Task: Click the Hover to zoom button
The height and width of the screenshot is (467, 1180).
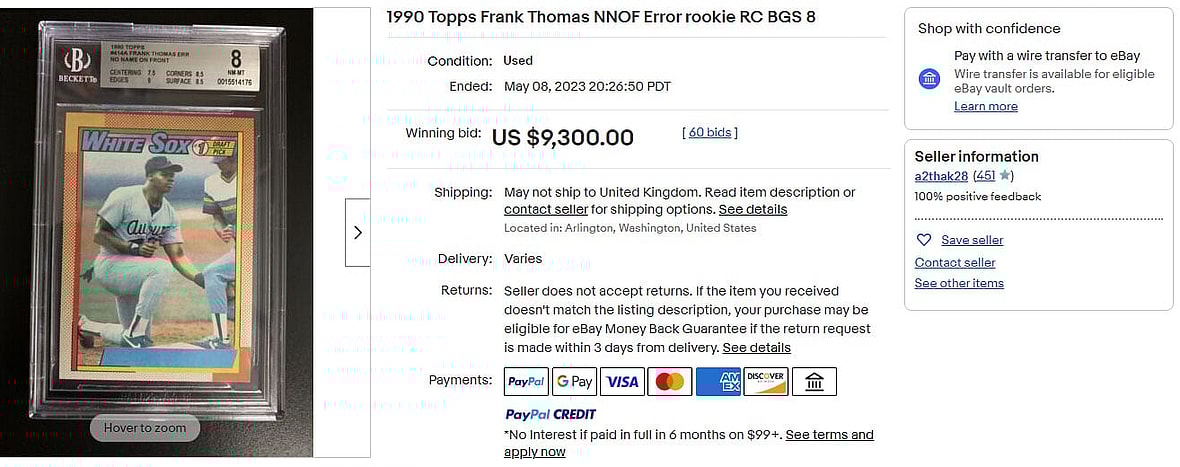Action: tap(144, 428)
